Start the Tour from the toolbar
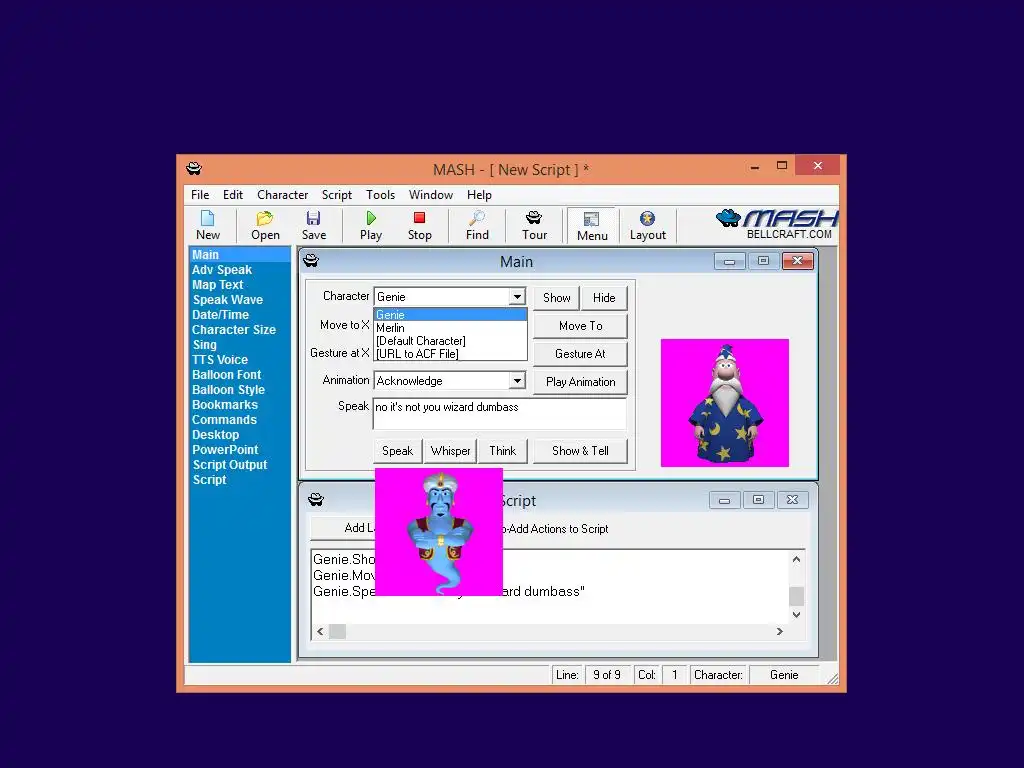Screen dimensions: 1024x768 point(534,225)
